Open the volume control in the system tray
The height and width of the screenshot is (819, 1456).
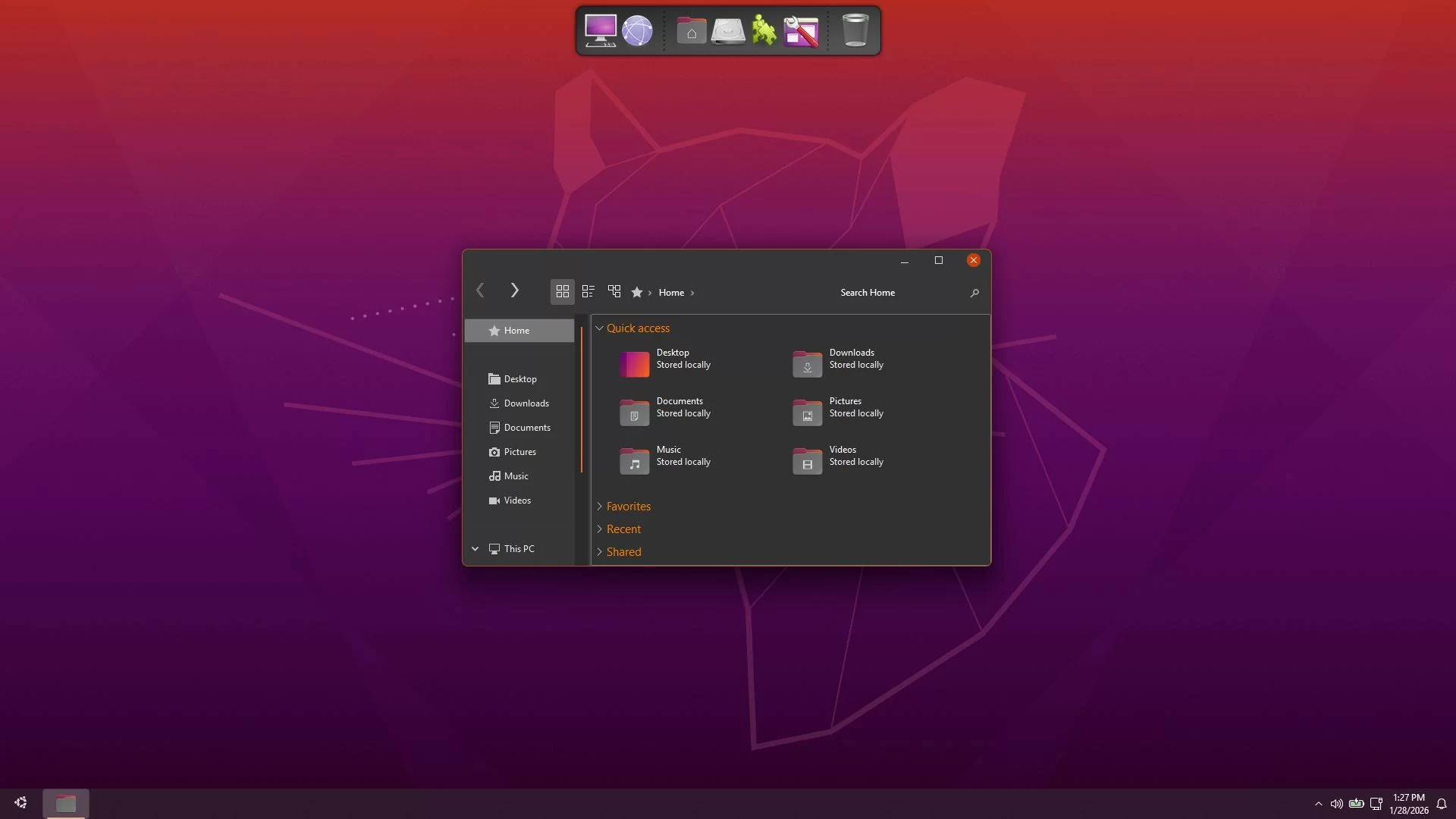[x=1336, y=804]
